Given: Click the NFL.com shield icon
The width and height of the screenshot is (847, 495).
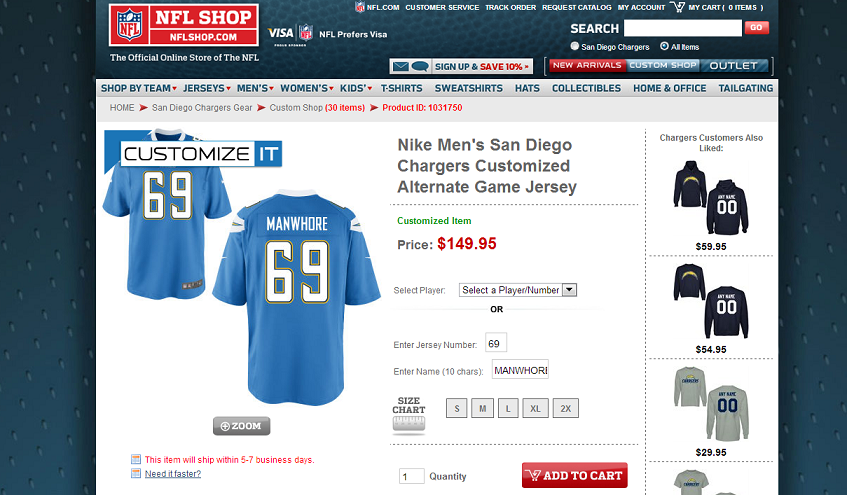Looking at the screenshot, I should [360, 7].
